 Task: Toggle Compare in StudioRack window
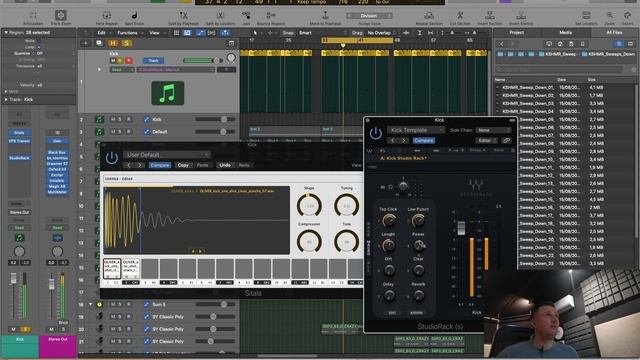(423, 140)
